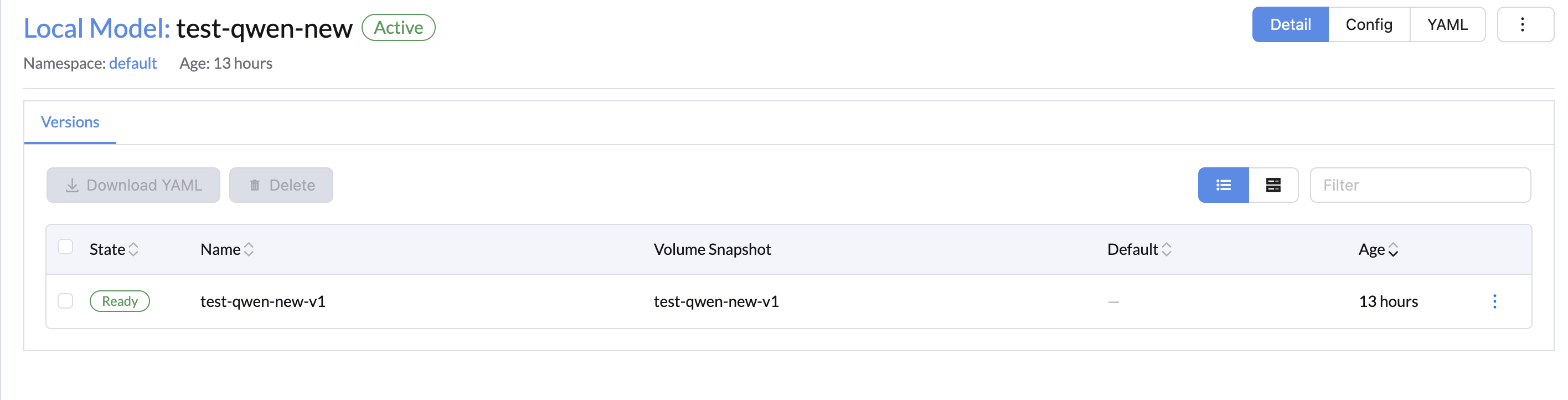The width and height of the screenshot is (1568, 400).
Task: Select the test-qwen-new-v1 row checkbox
Action: (65, 301)
